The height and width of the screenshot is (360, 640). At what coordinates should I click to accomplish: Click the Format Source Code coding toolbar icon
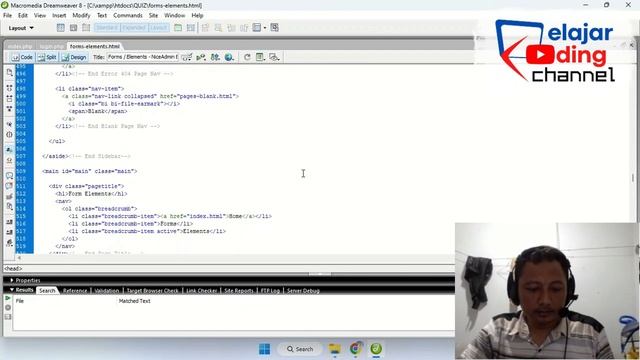pos(9,243)
